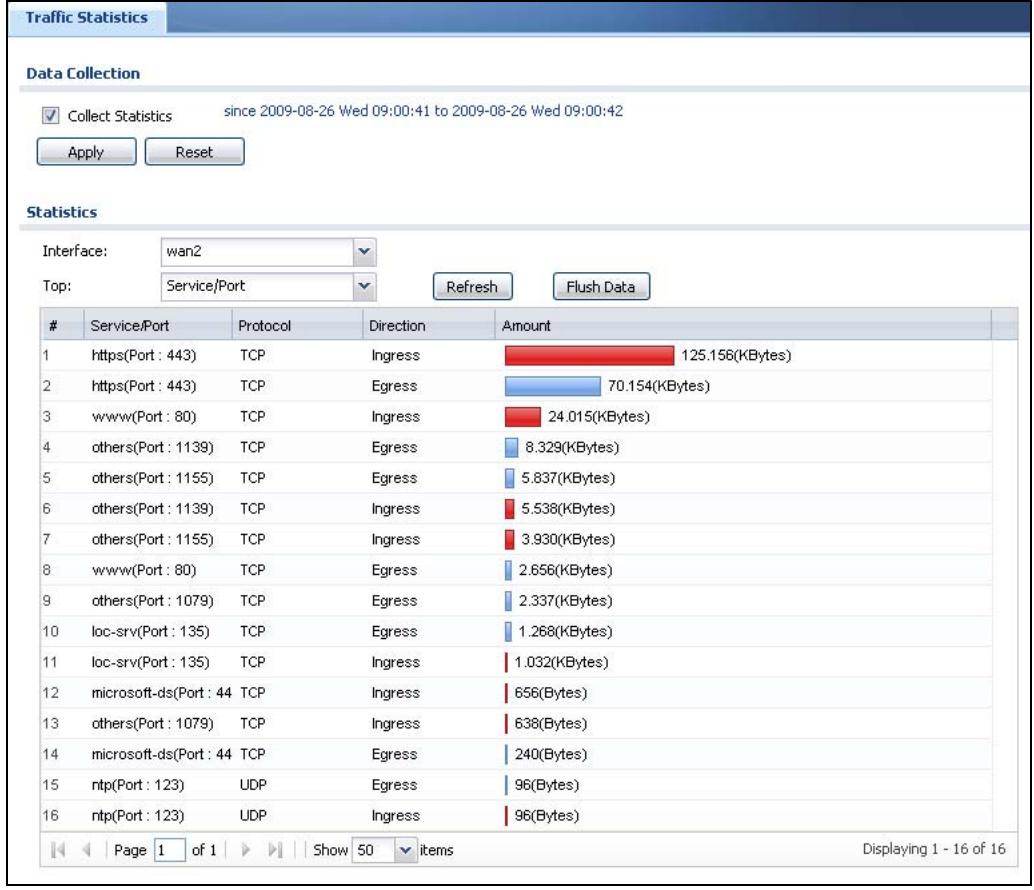Click the Apply button
This screenshot has width=1034, height=890.
86,152
